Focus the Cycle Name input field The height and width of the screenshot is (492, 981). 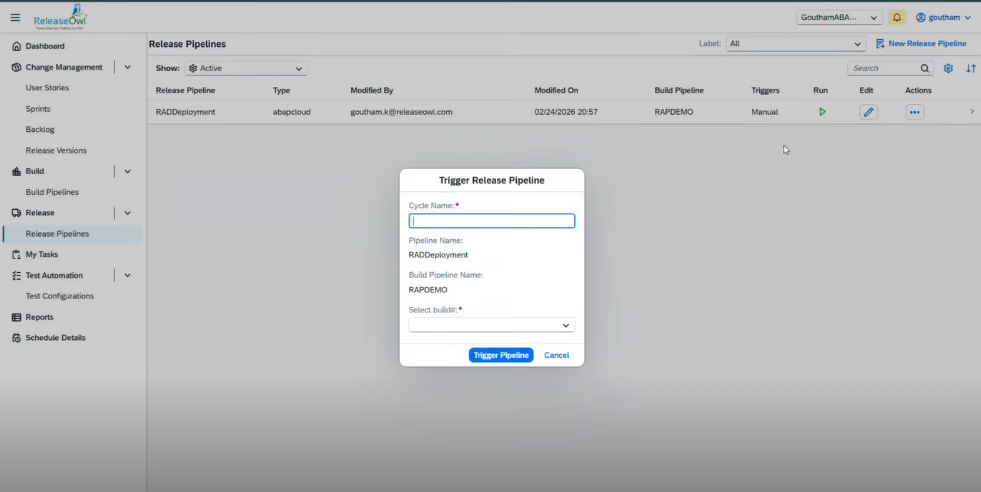pyautogui.click(x=491, y=221)
